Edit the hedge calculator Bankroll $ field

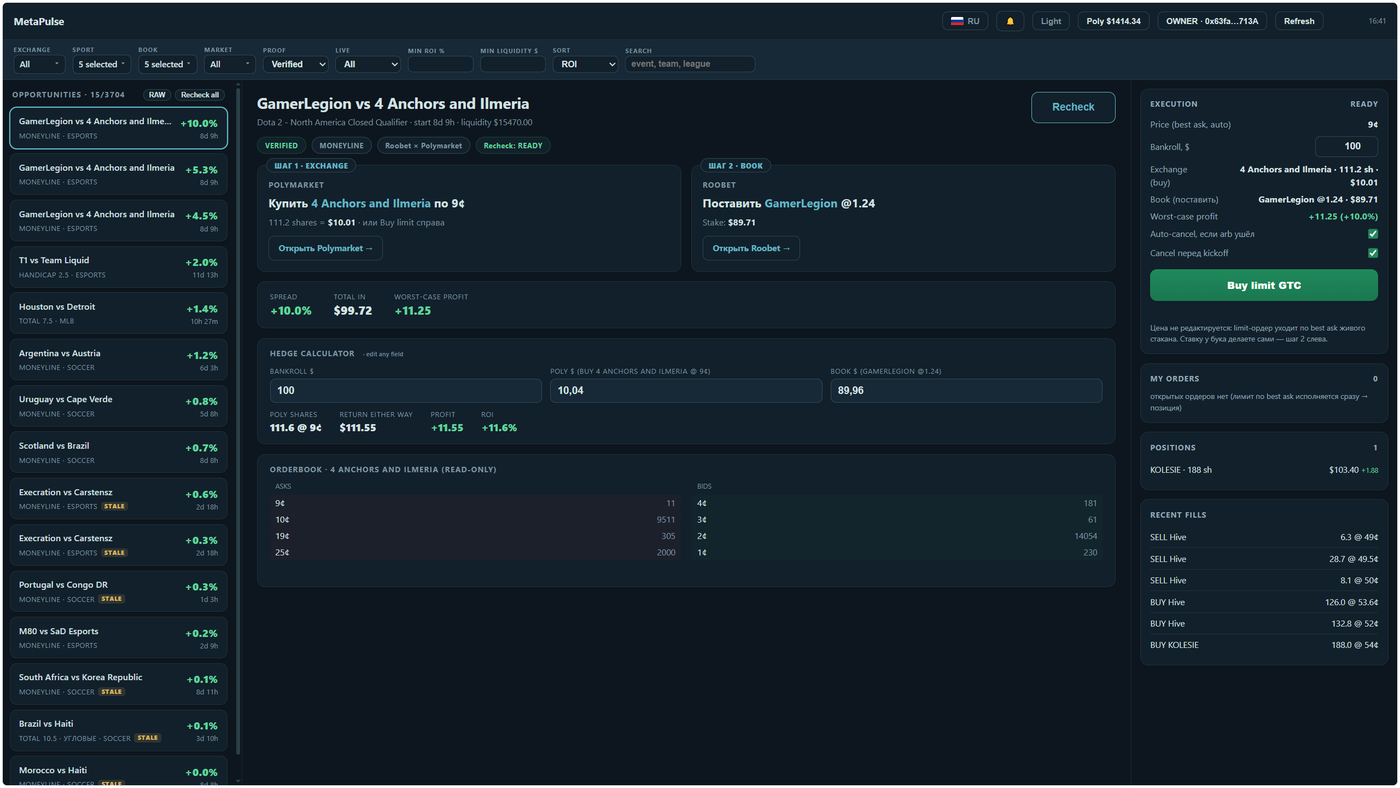click(405, 390)
